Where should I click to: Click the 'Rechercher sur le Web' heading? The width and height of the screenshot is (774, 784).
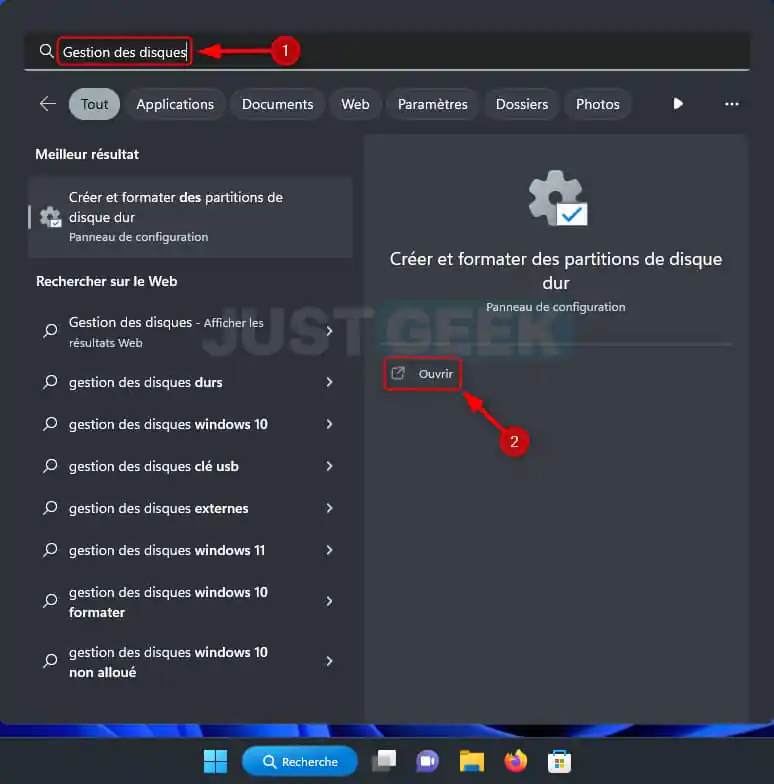[x=106, y=281]
